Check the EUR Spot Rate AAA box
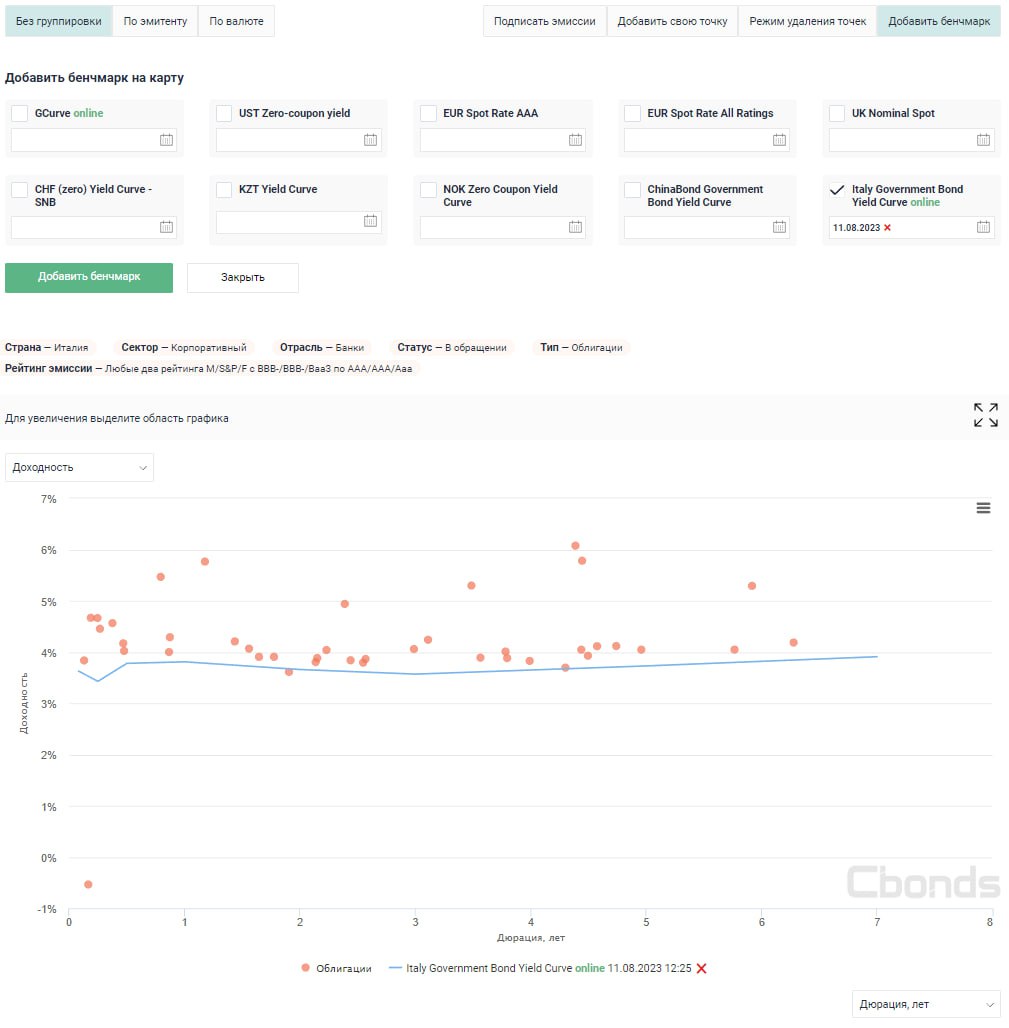 click(x=428, y=113)
